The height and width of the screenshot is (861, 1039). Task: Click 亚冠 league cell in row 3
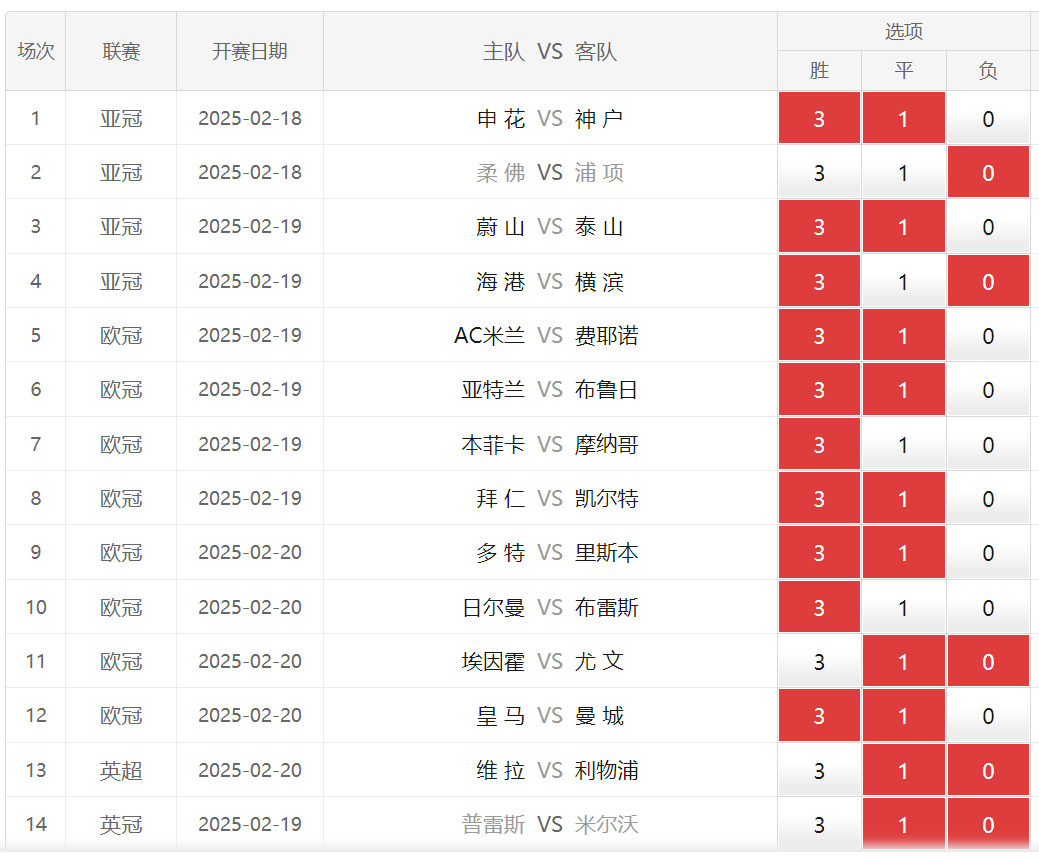121,227
